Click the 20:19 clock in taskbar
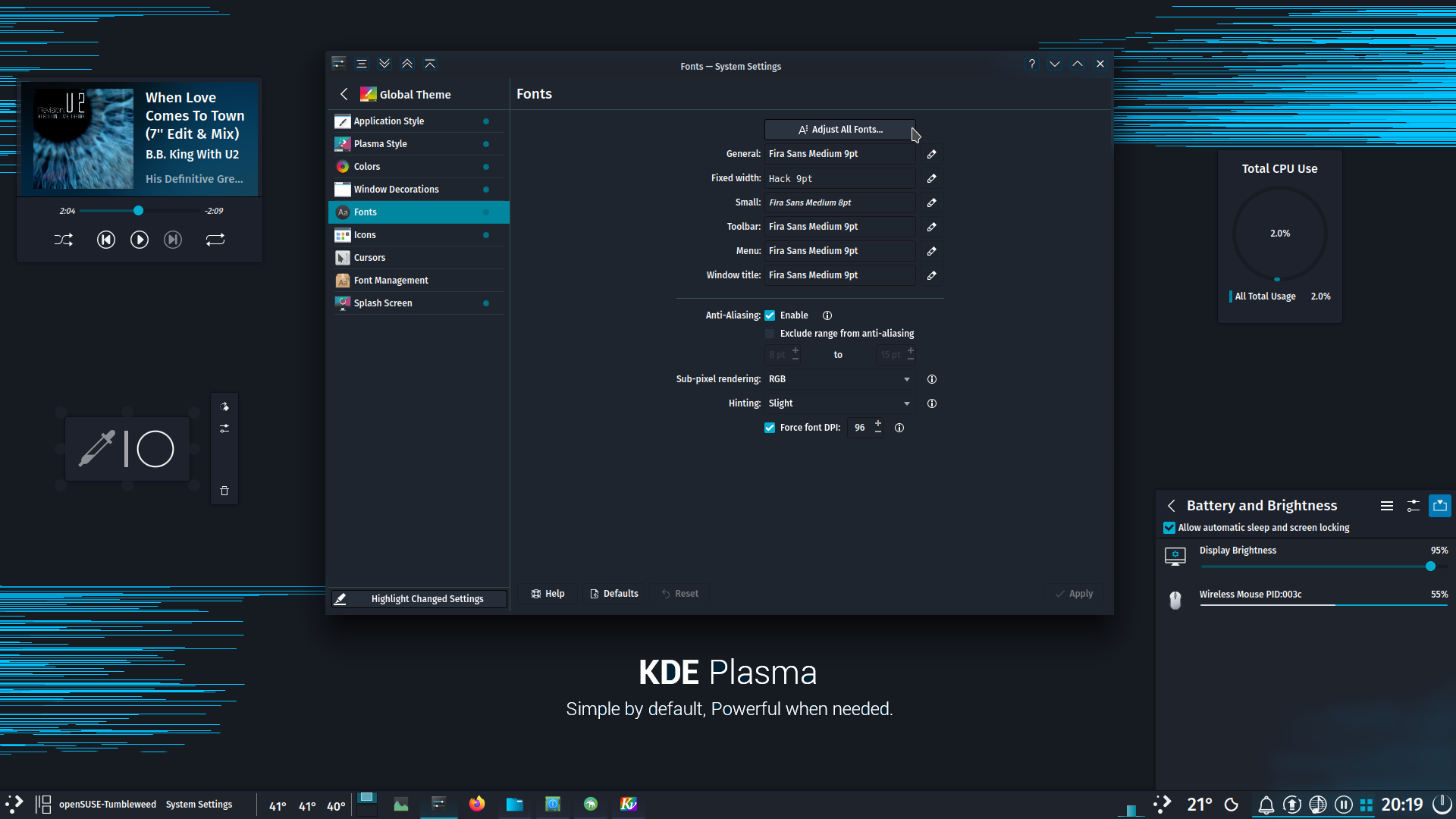The width and height of the screenshot is (1456, 819). coord(1402,805)
